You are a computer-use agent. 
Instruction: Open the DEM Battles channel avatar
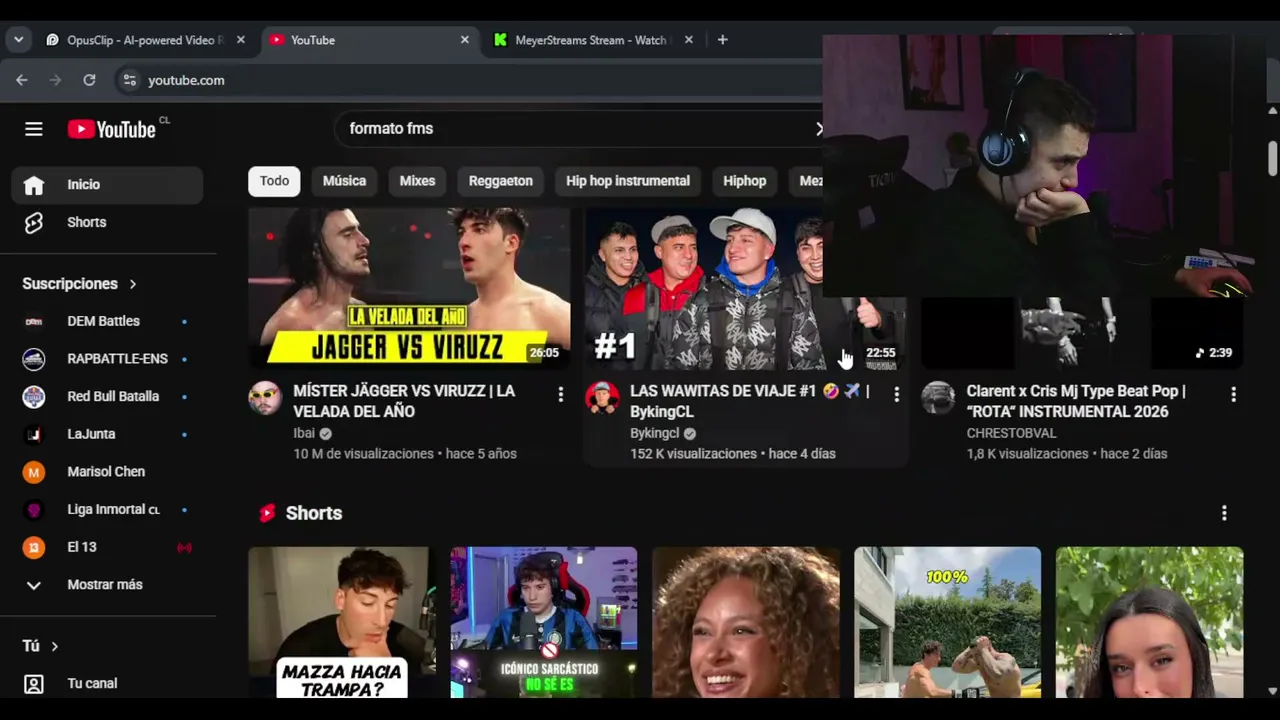[x=34, y=321]
